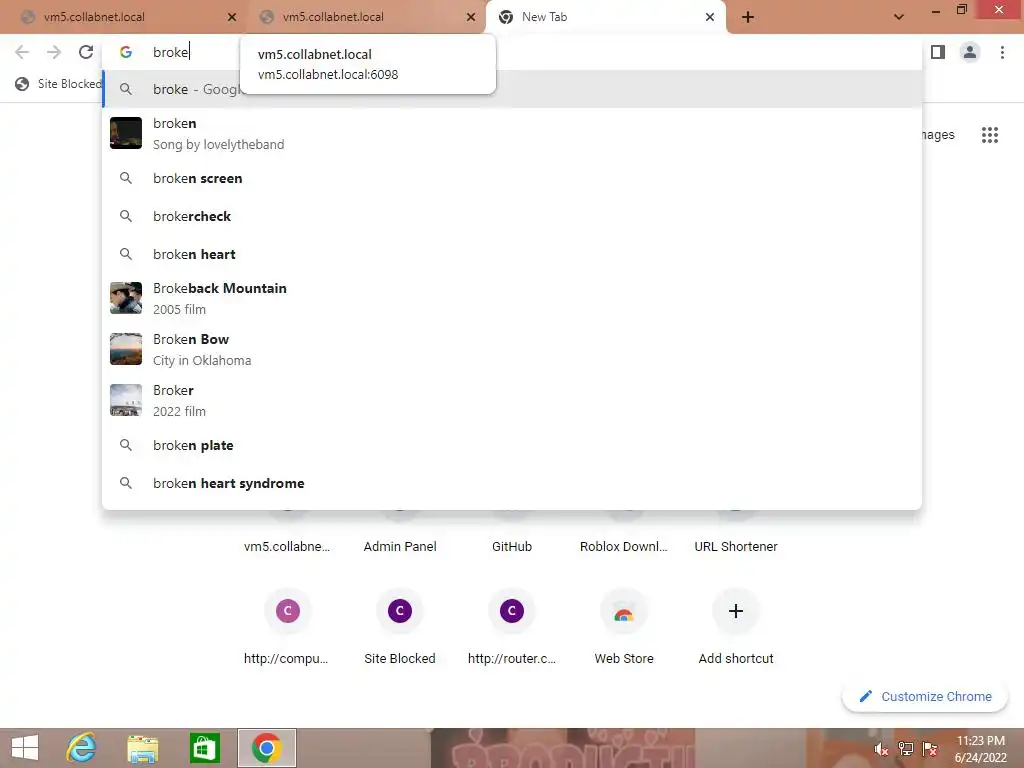
Task: Choose Brokeback Mountain 2005 film suggestion
Action: coord(512,298)
